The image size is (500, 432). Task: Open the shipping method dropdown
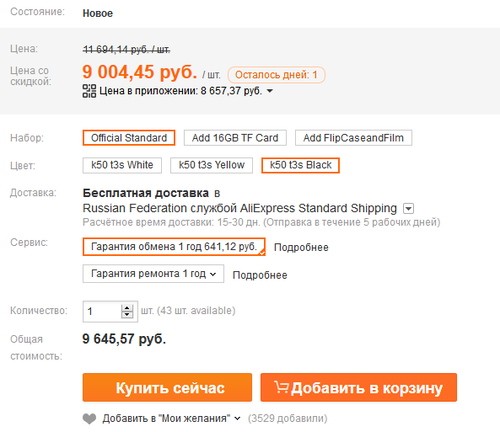coord(408,209)
